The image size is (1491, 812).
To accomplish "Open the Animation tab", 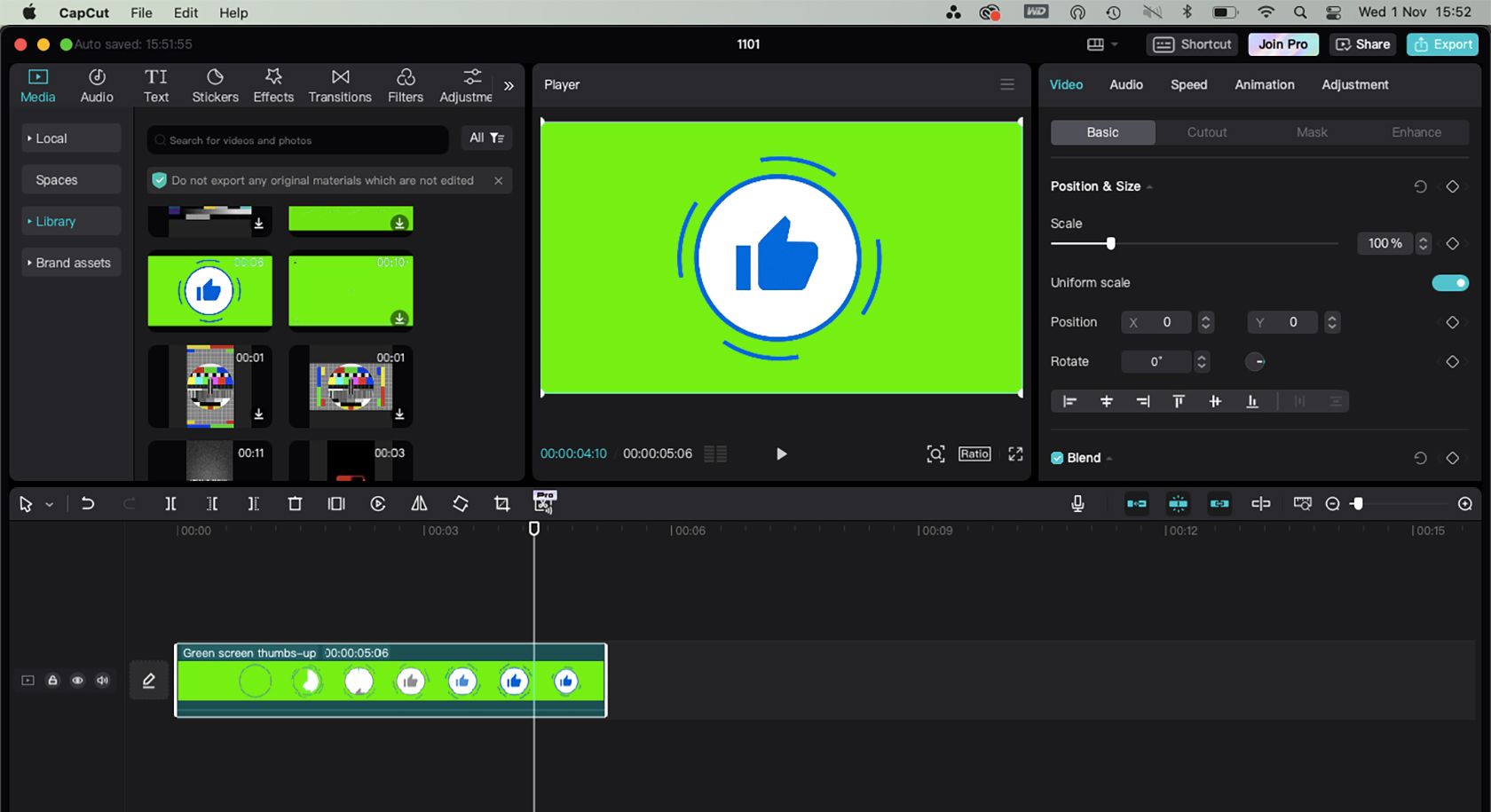I will pyautogui.click(x=1264, y=84).
